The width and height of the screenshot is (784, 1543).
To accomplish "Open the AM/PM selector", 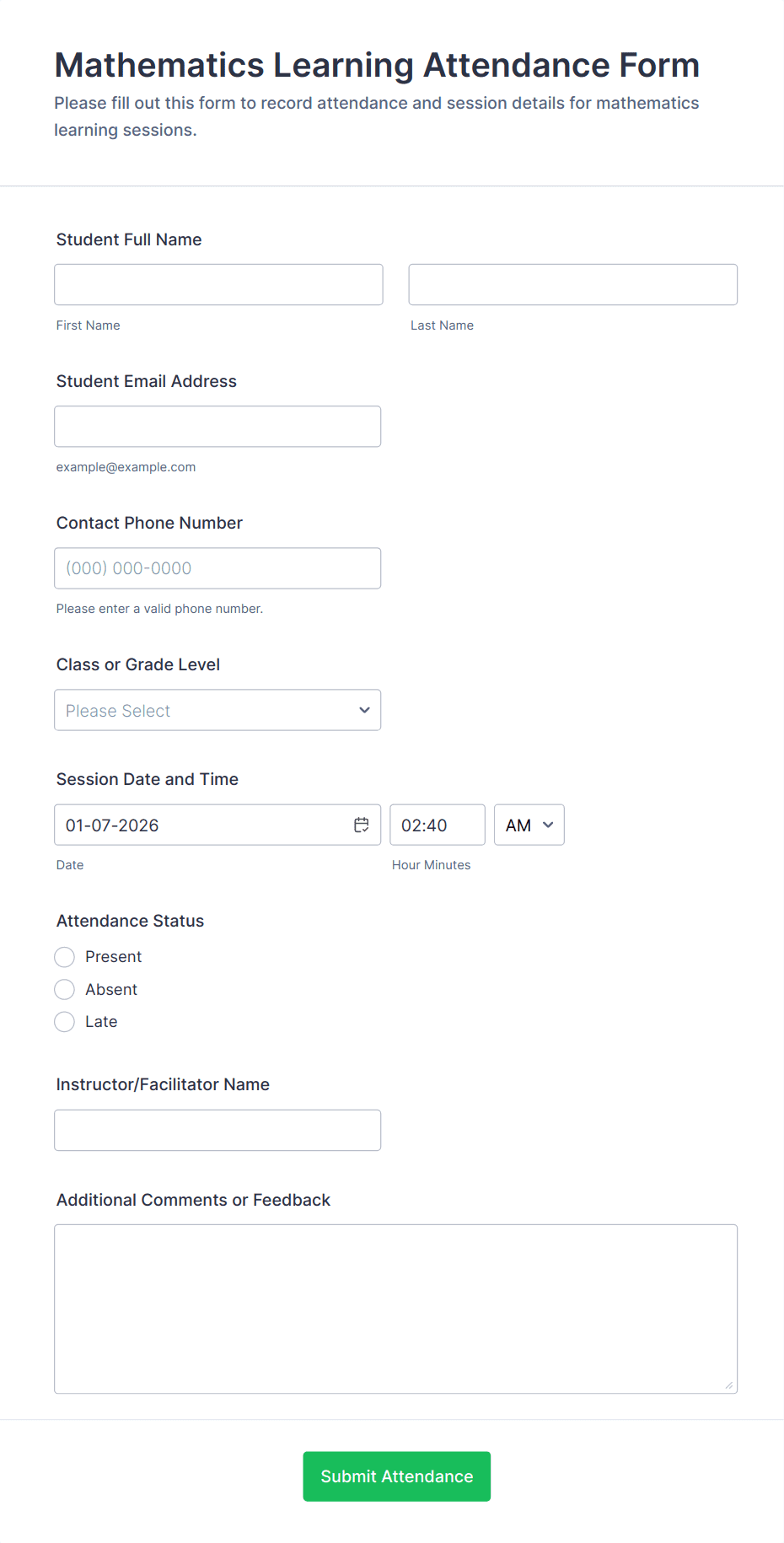I will pos(529,825).
